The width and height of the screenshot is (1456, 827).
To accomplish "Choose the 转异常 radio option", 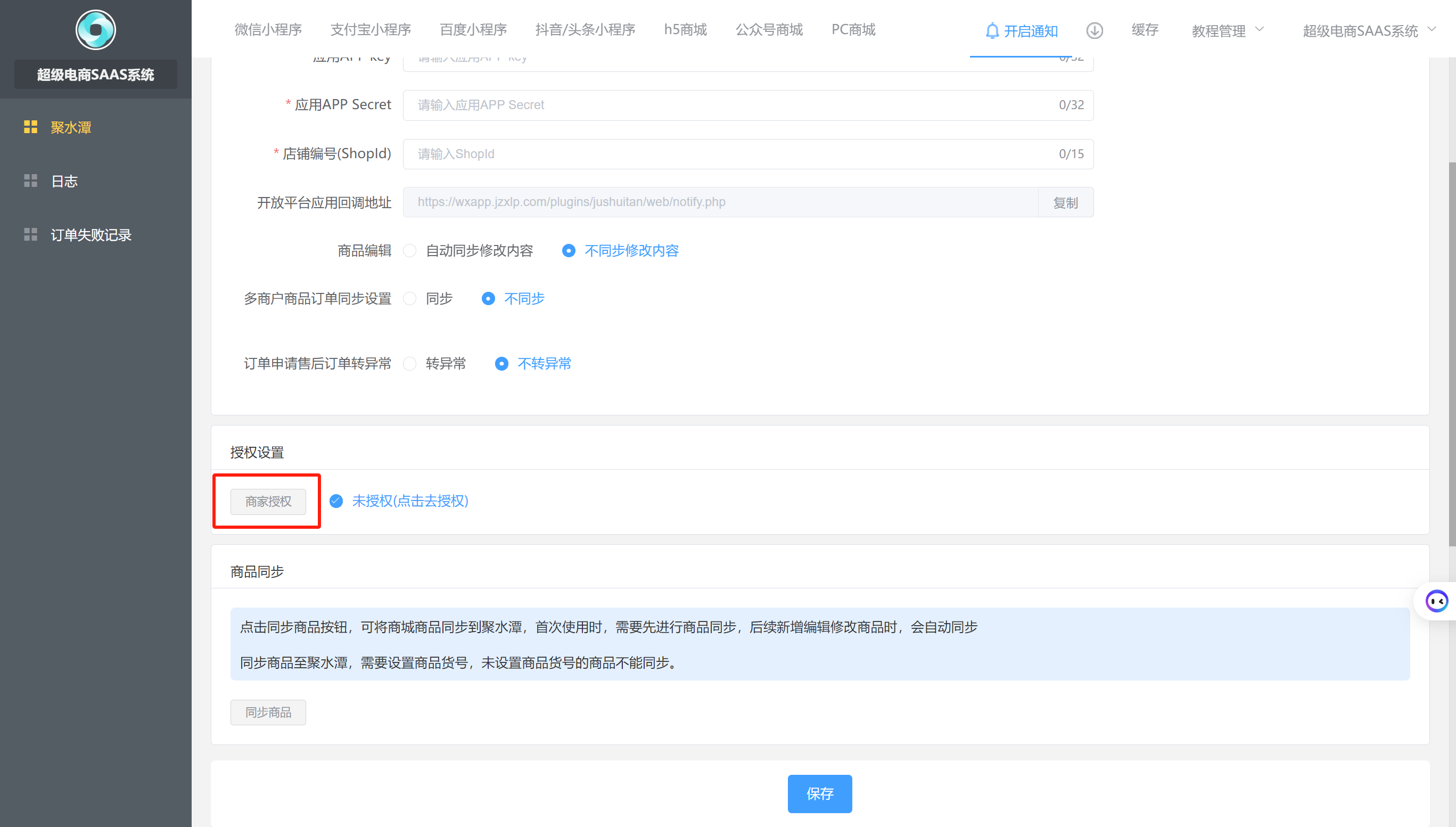I will 410,364.
